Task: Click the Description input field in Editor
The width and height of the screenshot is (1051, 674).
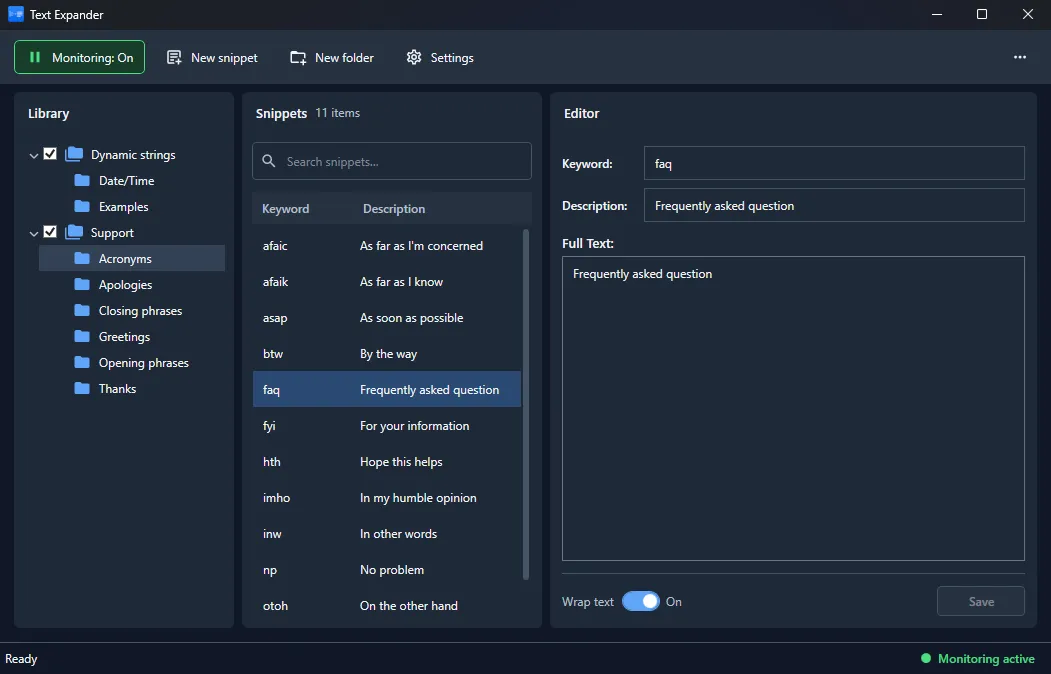Action: pyautogui.click(x=834, y=205)
